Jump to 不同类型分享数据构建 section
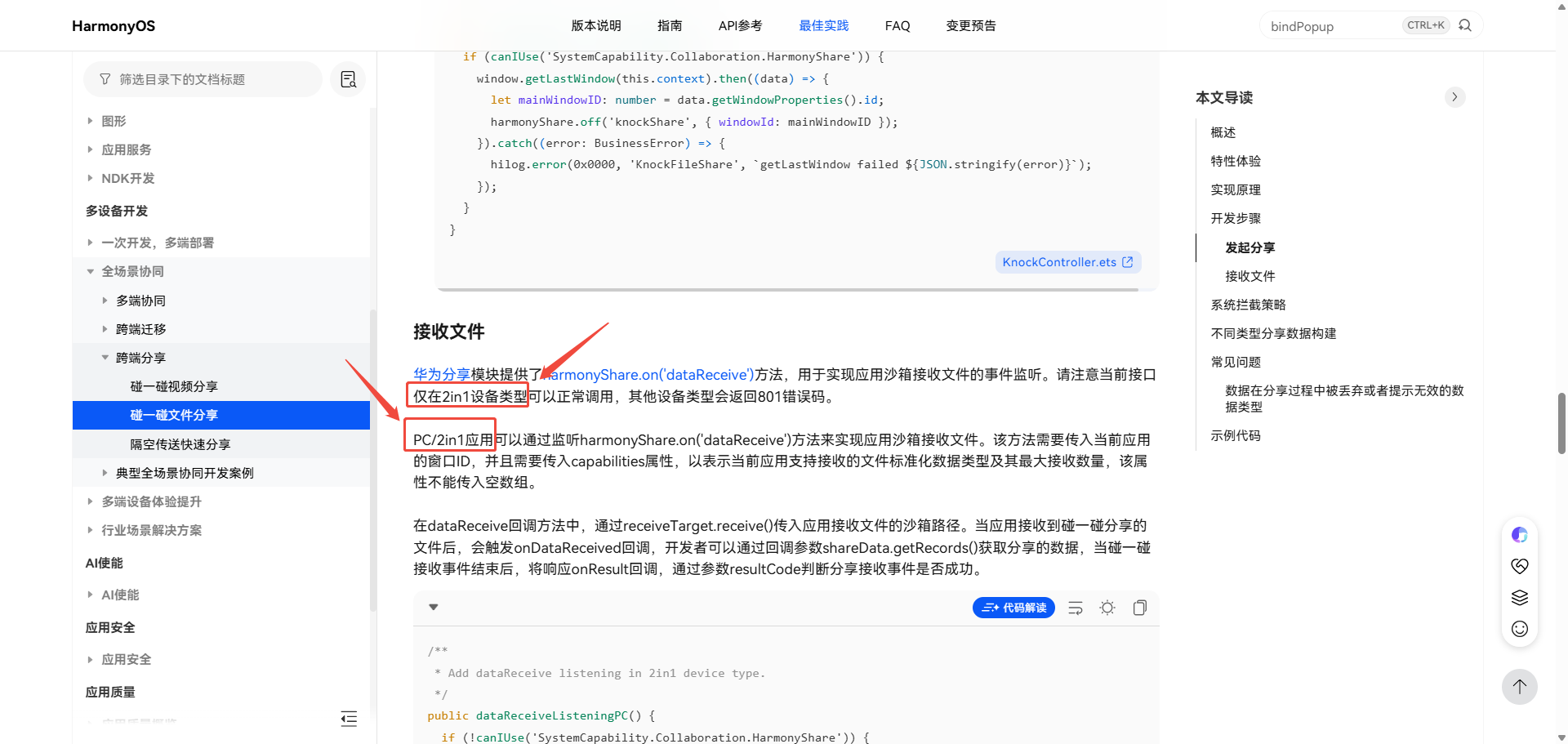This screenshot has width=1568, height=744. click(x=1273, y=333)
